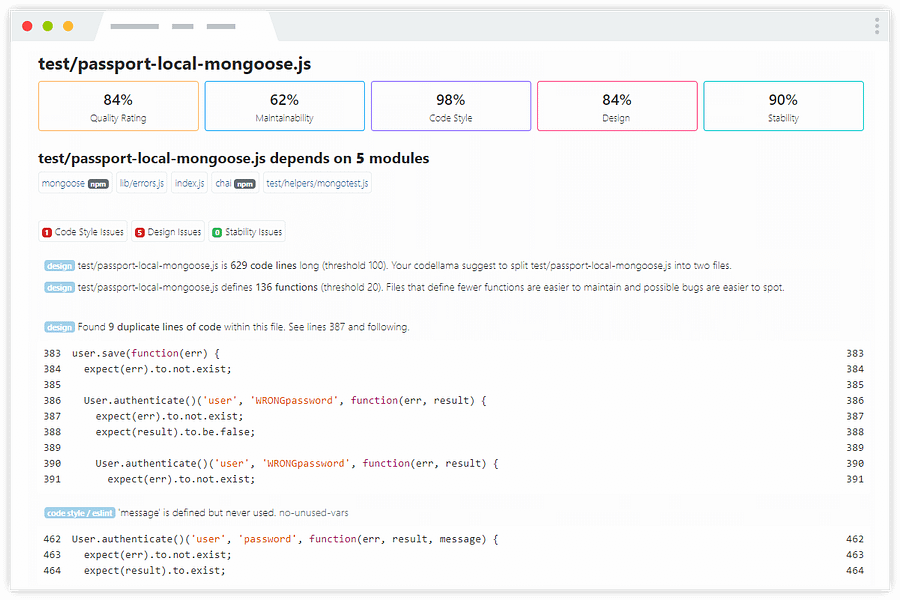Open test/helpers/mongotest.js module link
Screen dimensions: 900x600
317,183
